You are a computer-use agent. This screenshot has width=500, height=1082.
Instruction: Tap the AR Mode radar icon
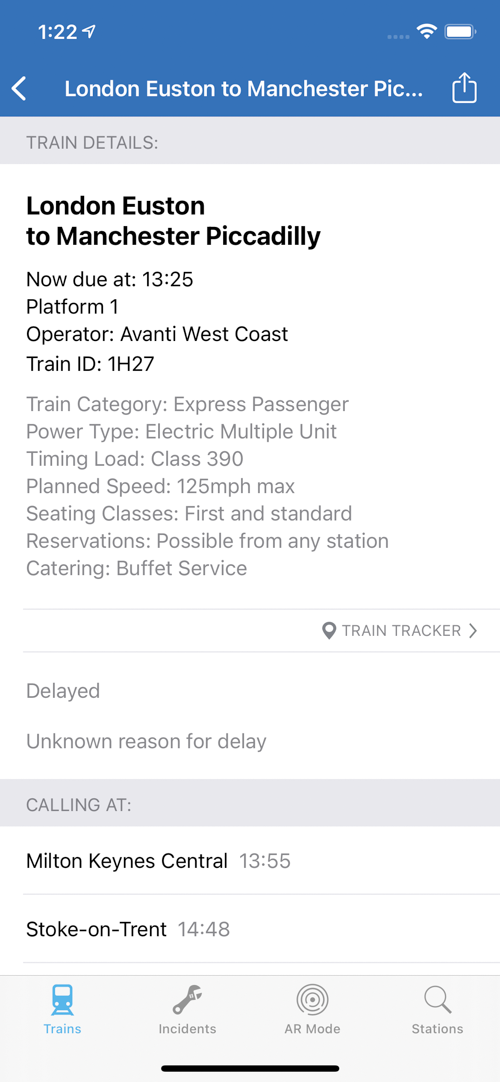tap(312, 1000)
